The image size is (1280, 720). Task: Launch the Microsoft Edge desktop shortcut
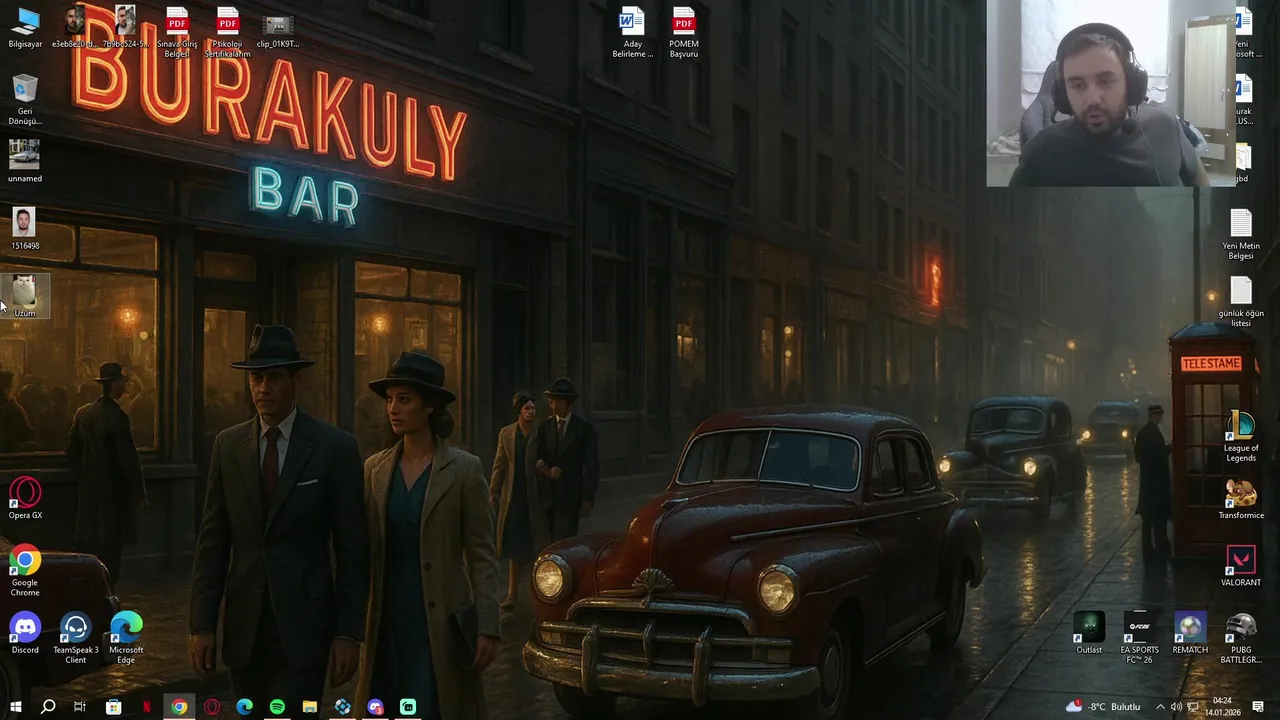coord(126,638)
